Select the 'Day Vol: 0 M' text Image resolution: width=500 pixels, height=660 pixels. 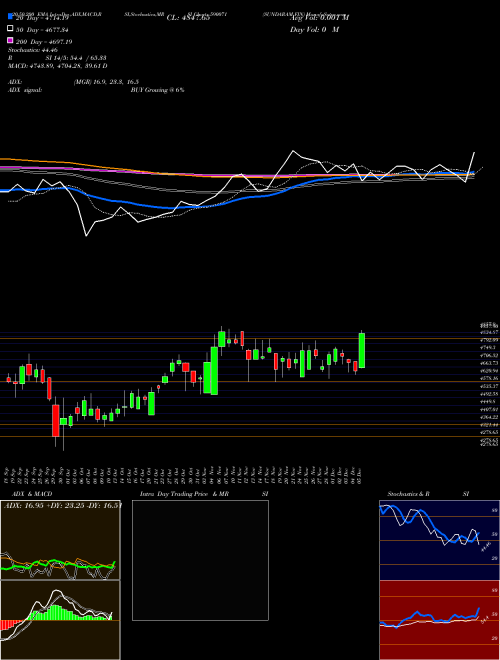[314, 30]
